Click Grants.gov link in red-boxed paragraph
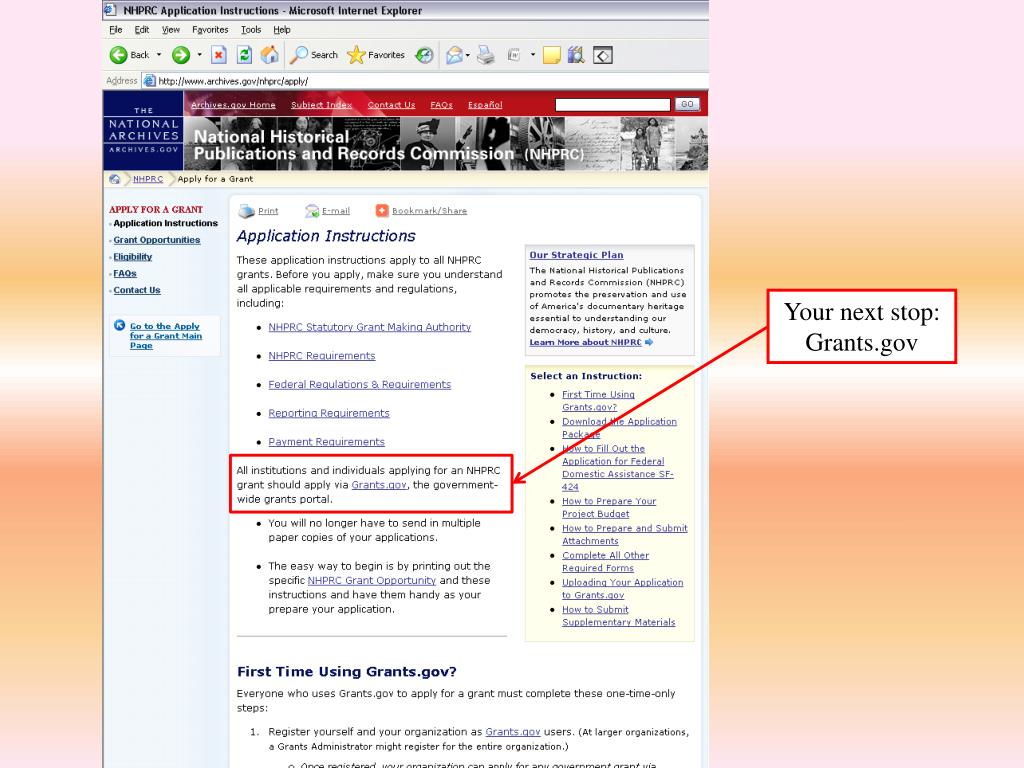The image size is (1024, 768). pyautogui.click(x=379, y=485)
